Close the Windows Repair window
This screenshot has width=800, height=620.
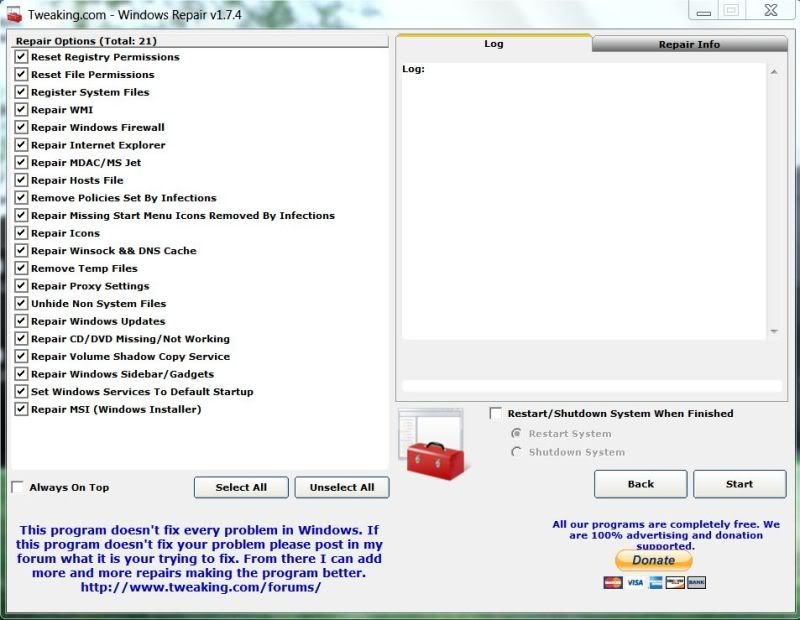(771, 10)
